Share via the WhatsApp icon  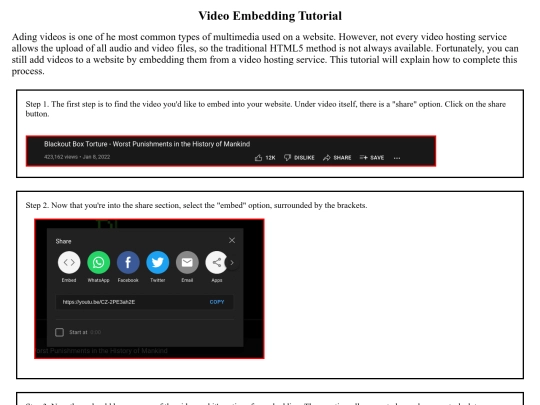pyautogui.click(x=98, y=262)
